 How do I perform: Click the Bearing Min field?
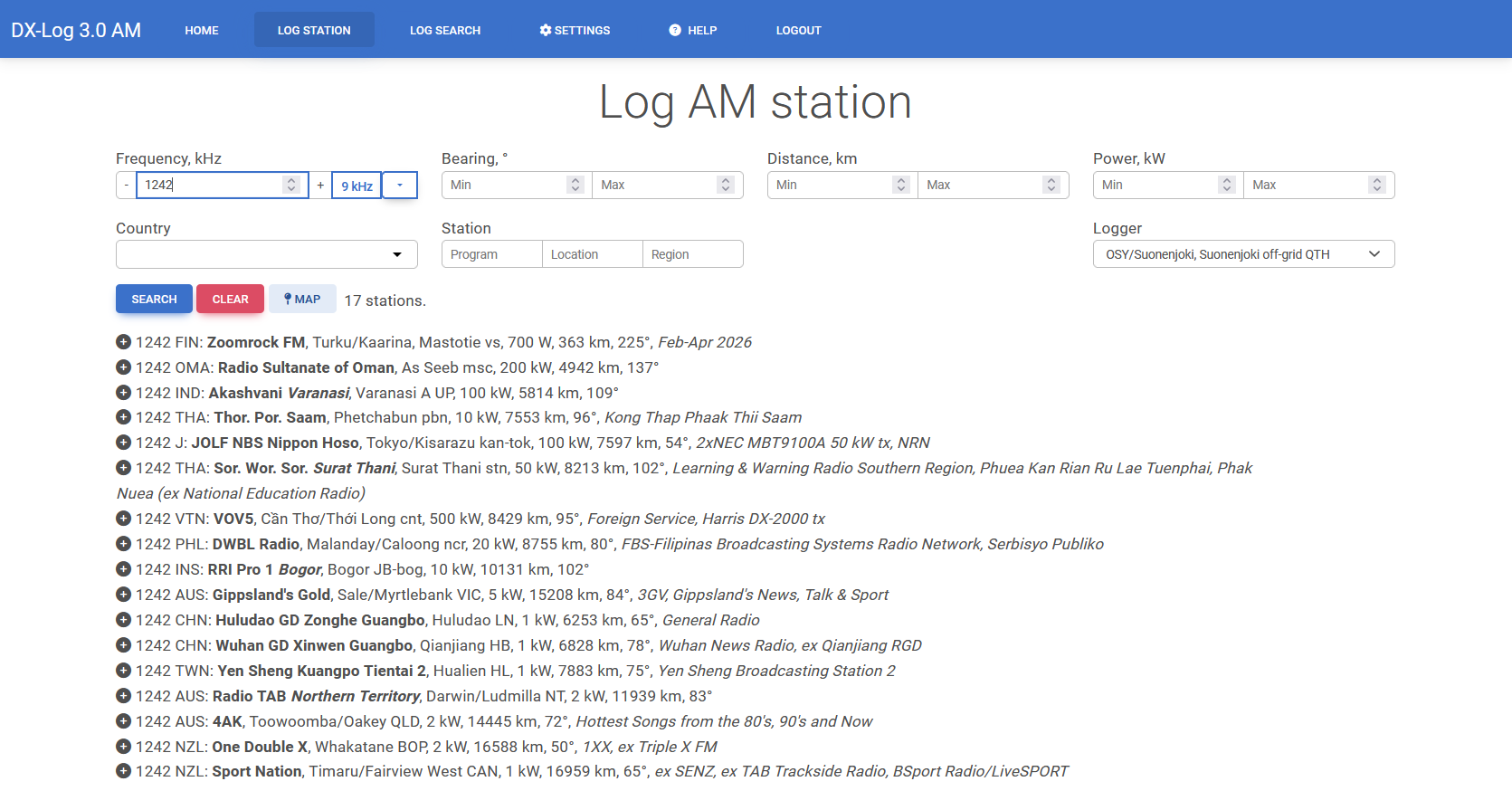pos(517,185)
